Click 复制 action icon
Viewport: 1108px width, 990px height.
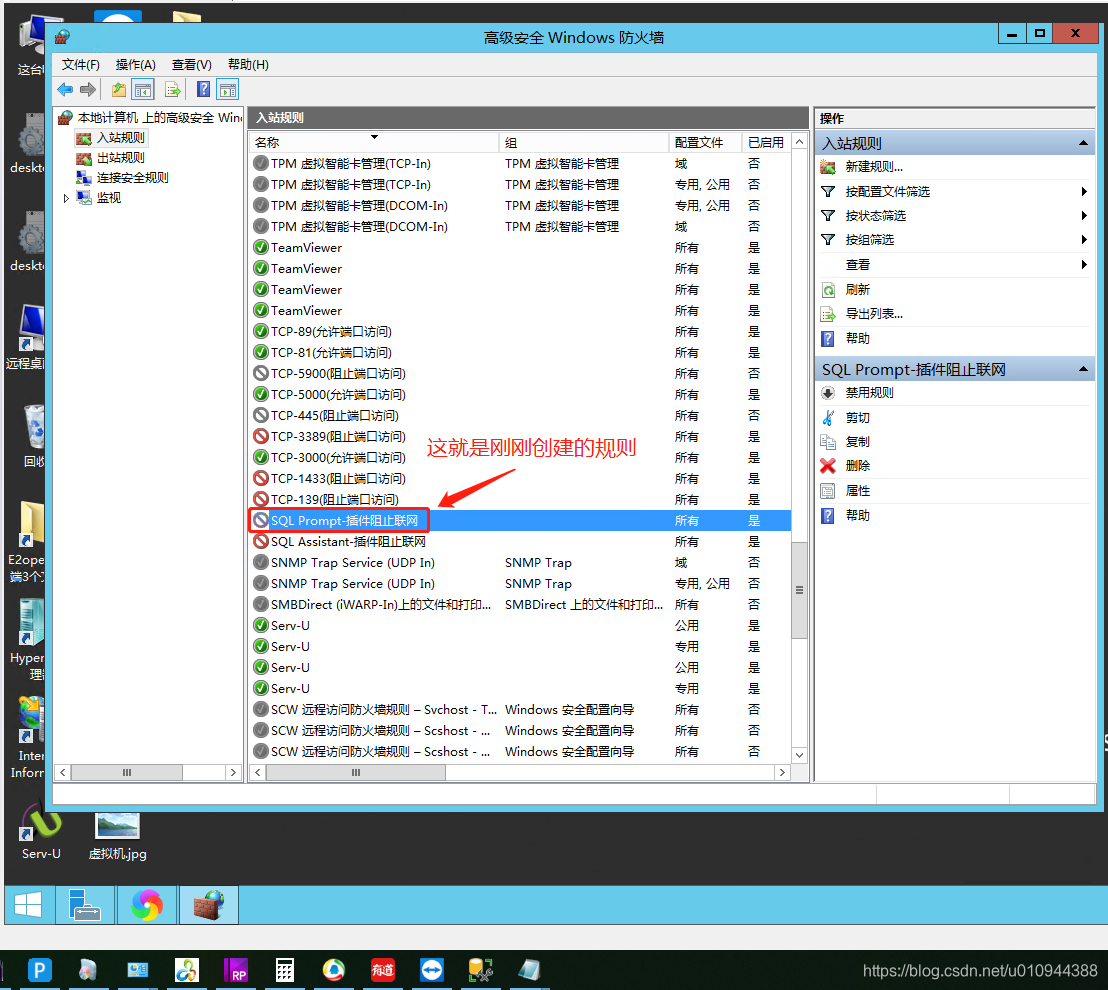tap(828, 442)
